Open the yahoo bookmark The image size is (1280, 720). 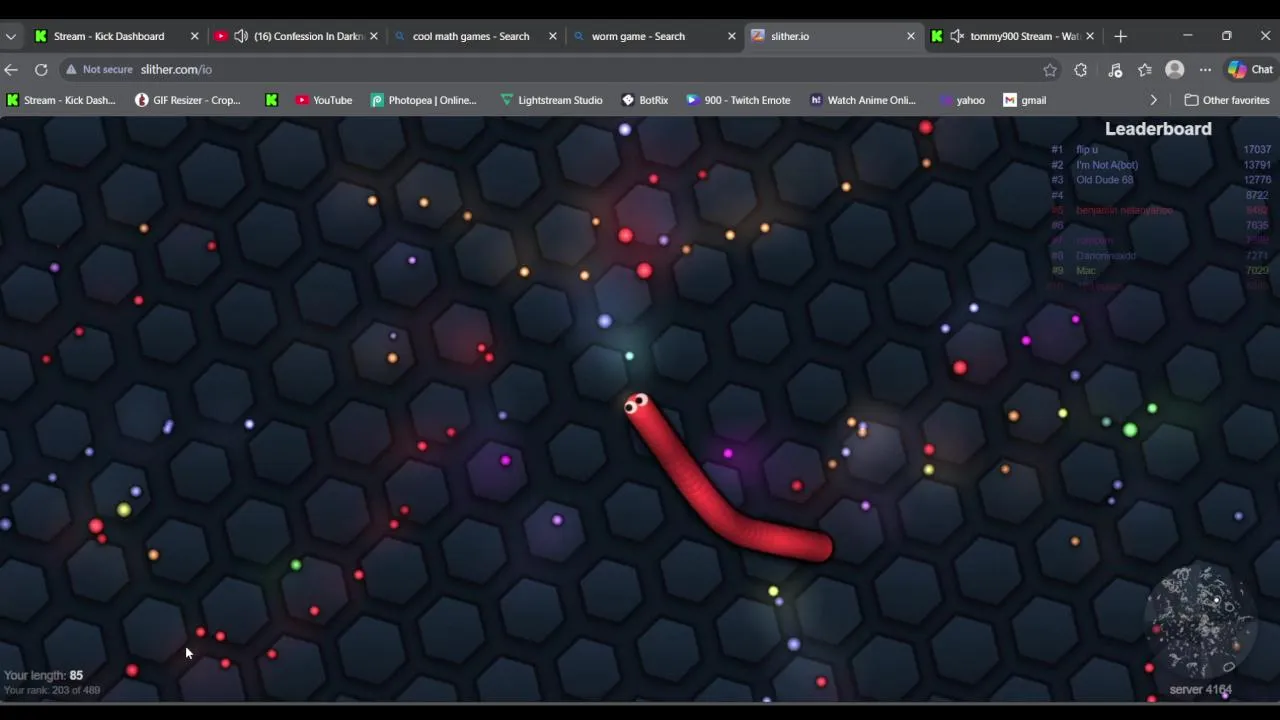coord(962,100)
